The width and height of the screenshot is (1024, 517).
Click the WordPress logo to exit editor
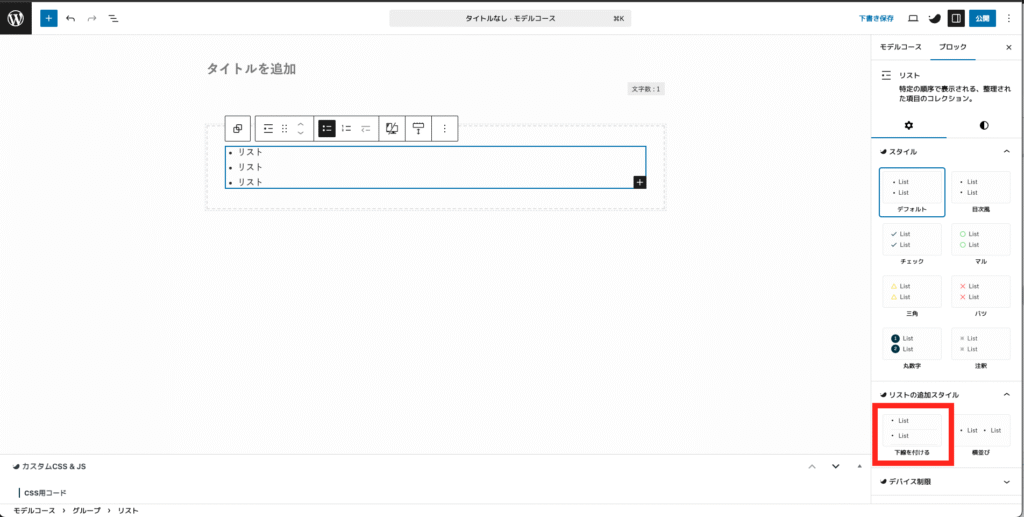click(x=16, y=18)
